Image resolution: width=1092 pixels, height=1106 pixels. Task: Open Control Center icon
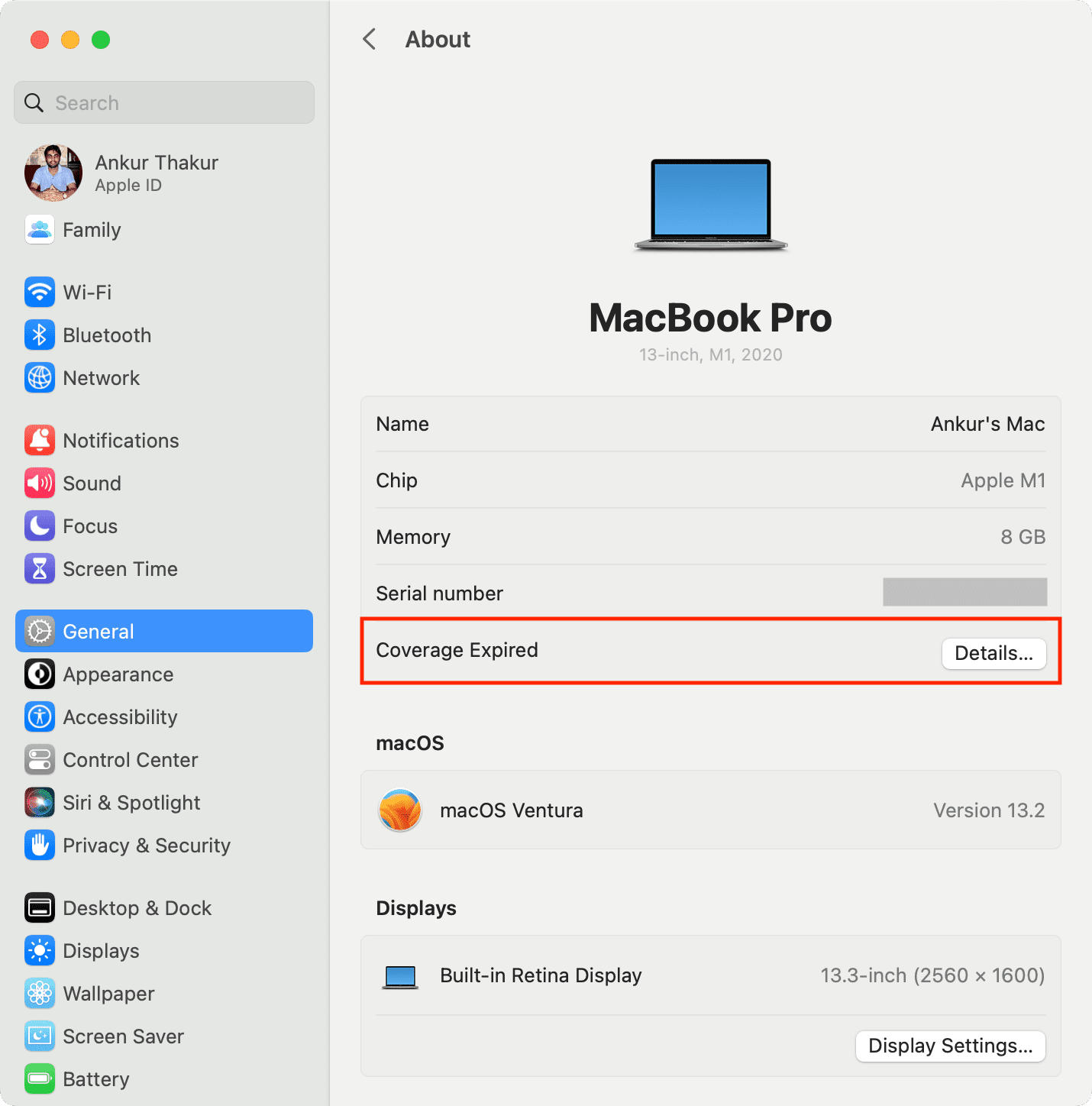pos(40,759)
